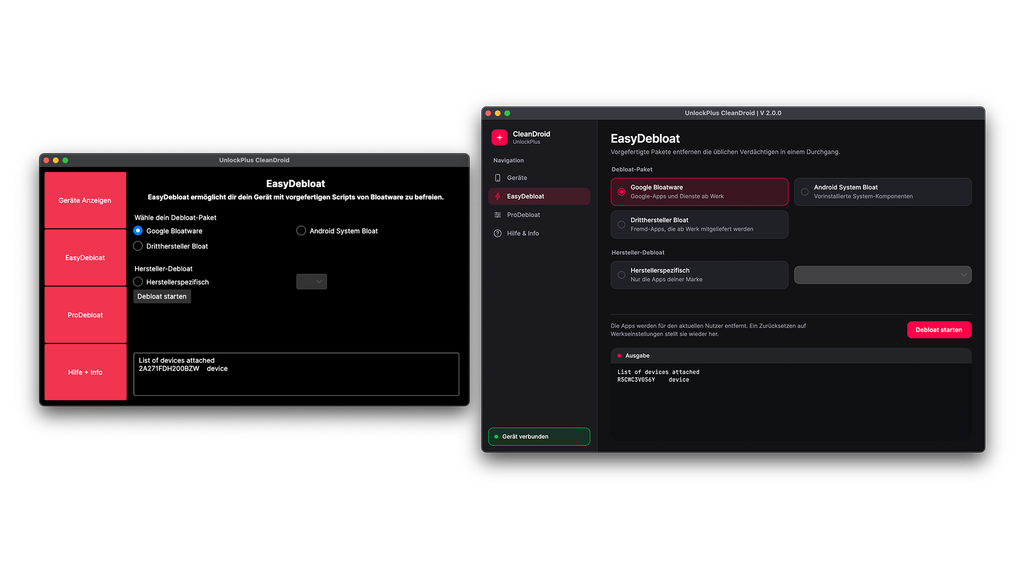Screen dimensions: 1024x576
Task: Select Google Bloatware radio in the red-sidebar window
Action: [x=138, y=231]
